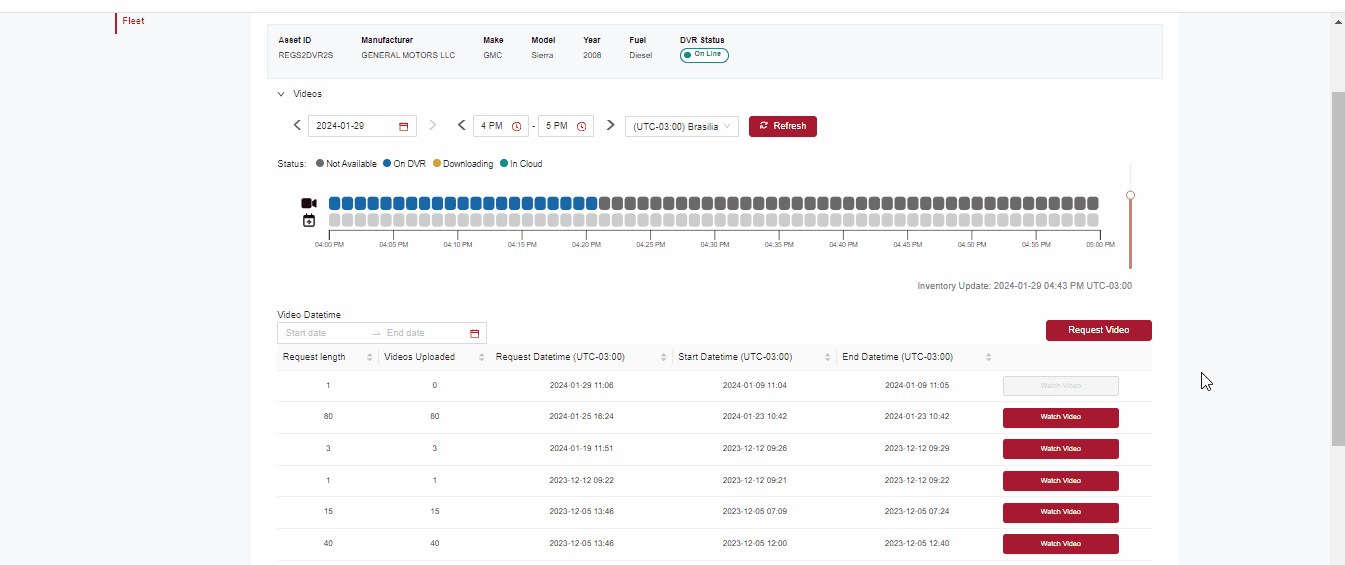
Task: Click the 05:00 PM timeline tick label
Action: [1100, 244]
